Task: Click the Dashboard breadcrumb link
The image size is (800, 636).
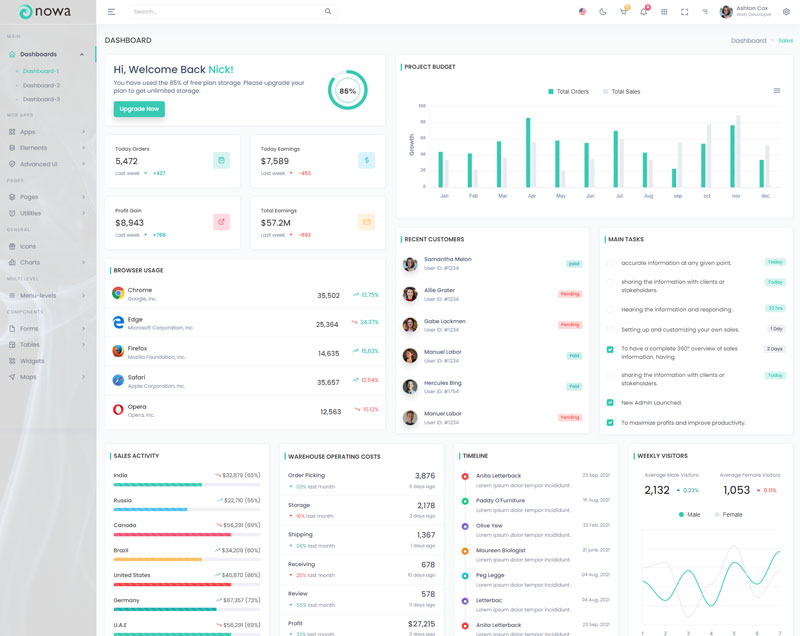Action: pyautogui.click(x=748, y=41)
